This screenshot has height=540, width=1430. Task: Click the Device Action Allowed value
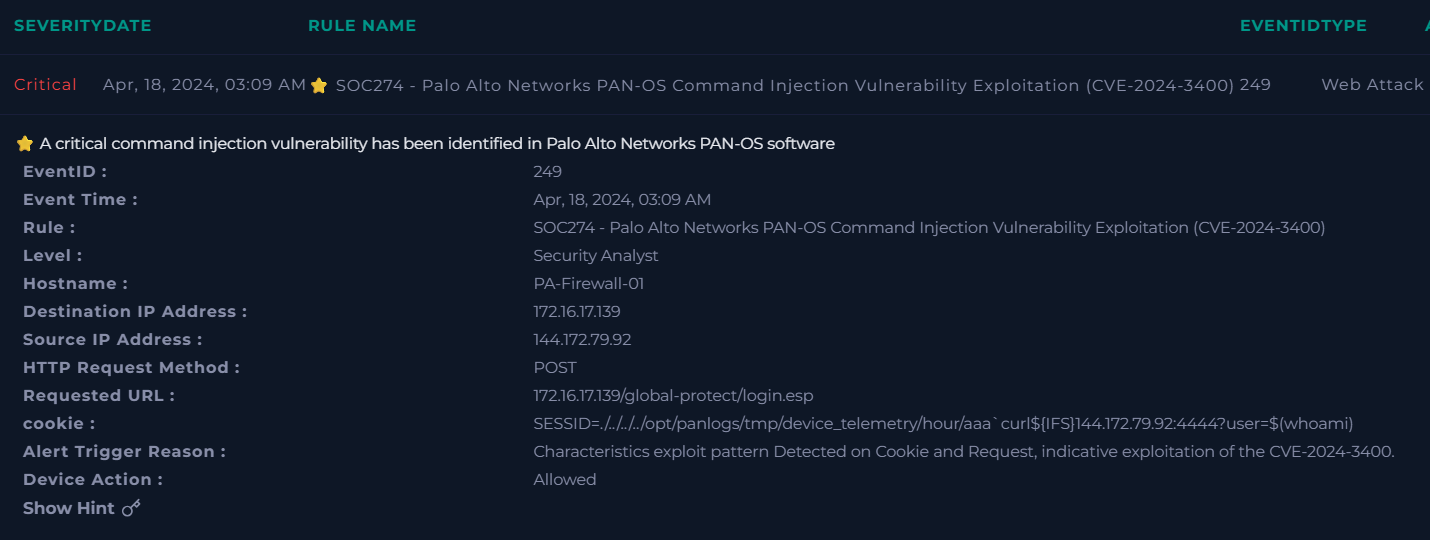click(x=565, y=480)
